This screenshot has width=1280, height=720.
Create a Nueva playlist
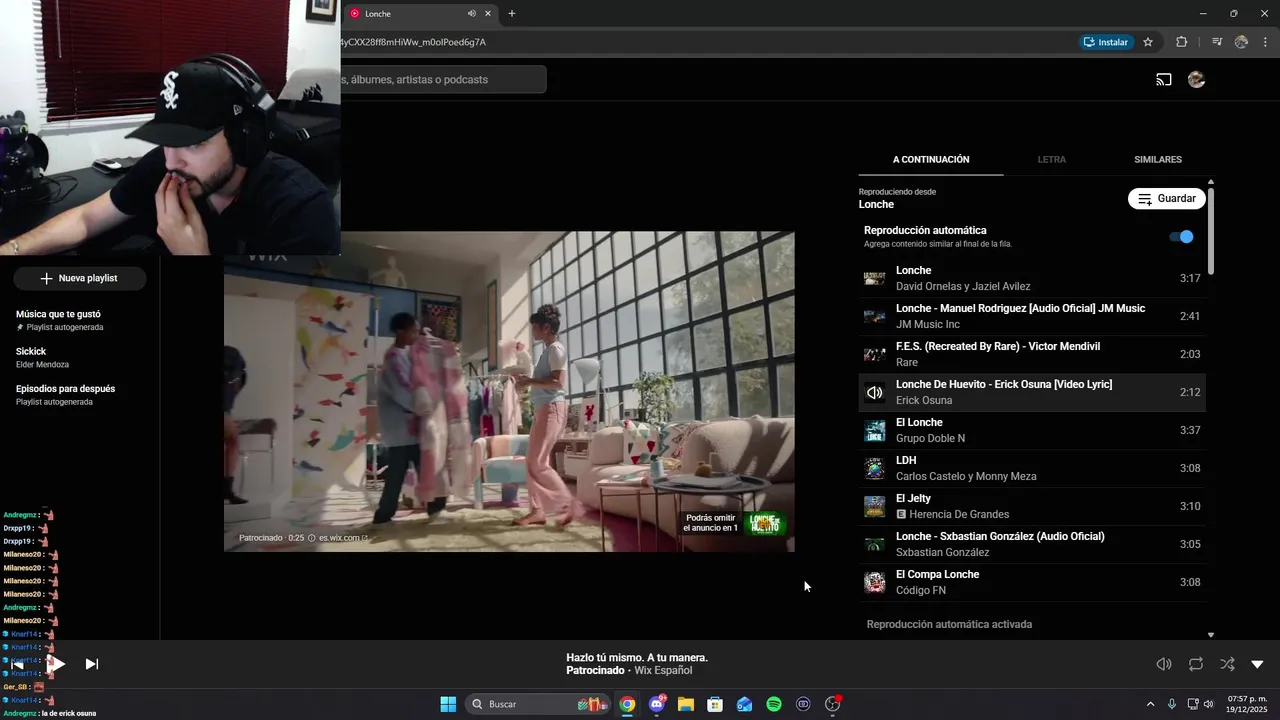(79, 278)
